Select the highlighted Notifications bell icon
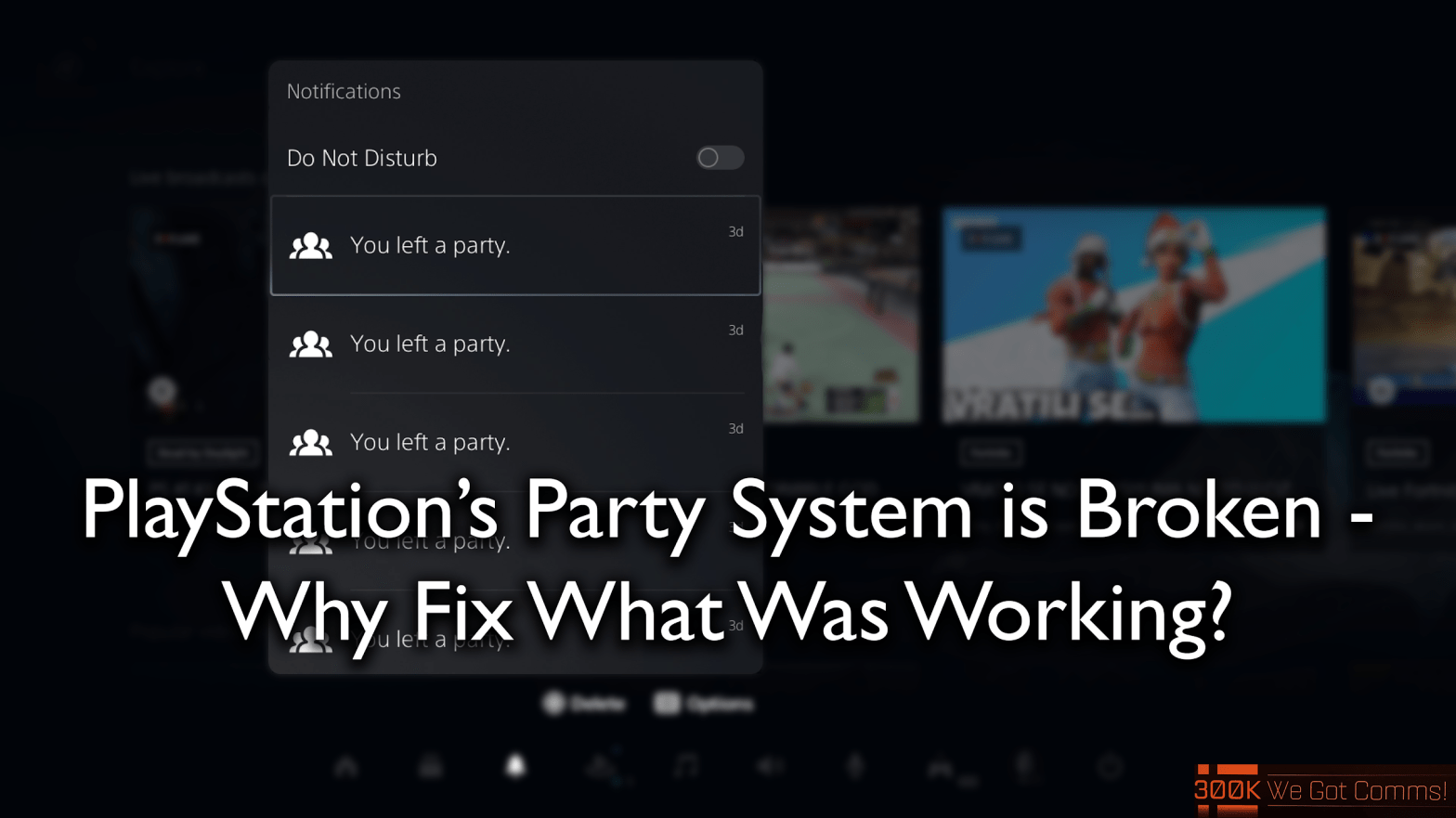1456x818 pixels. click(515, 766)
